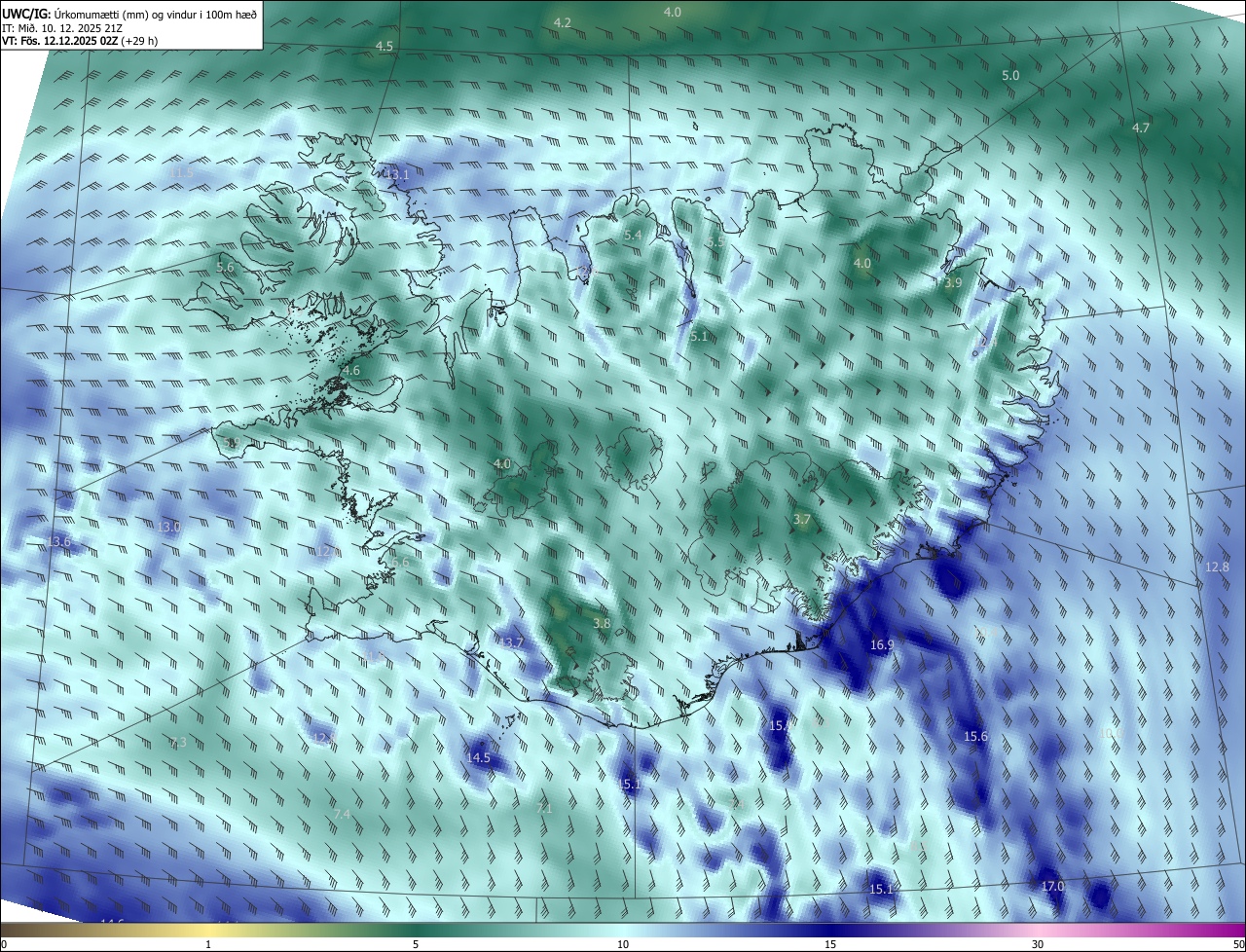Click the 5.9 value label
This screenshot has width=1246, height=952.
(232, 443)
